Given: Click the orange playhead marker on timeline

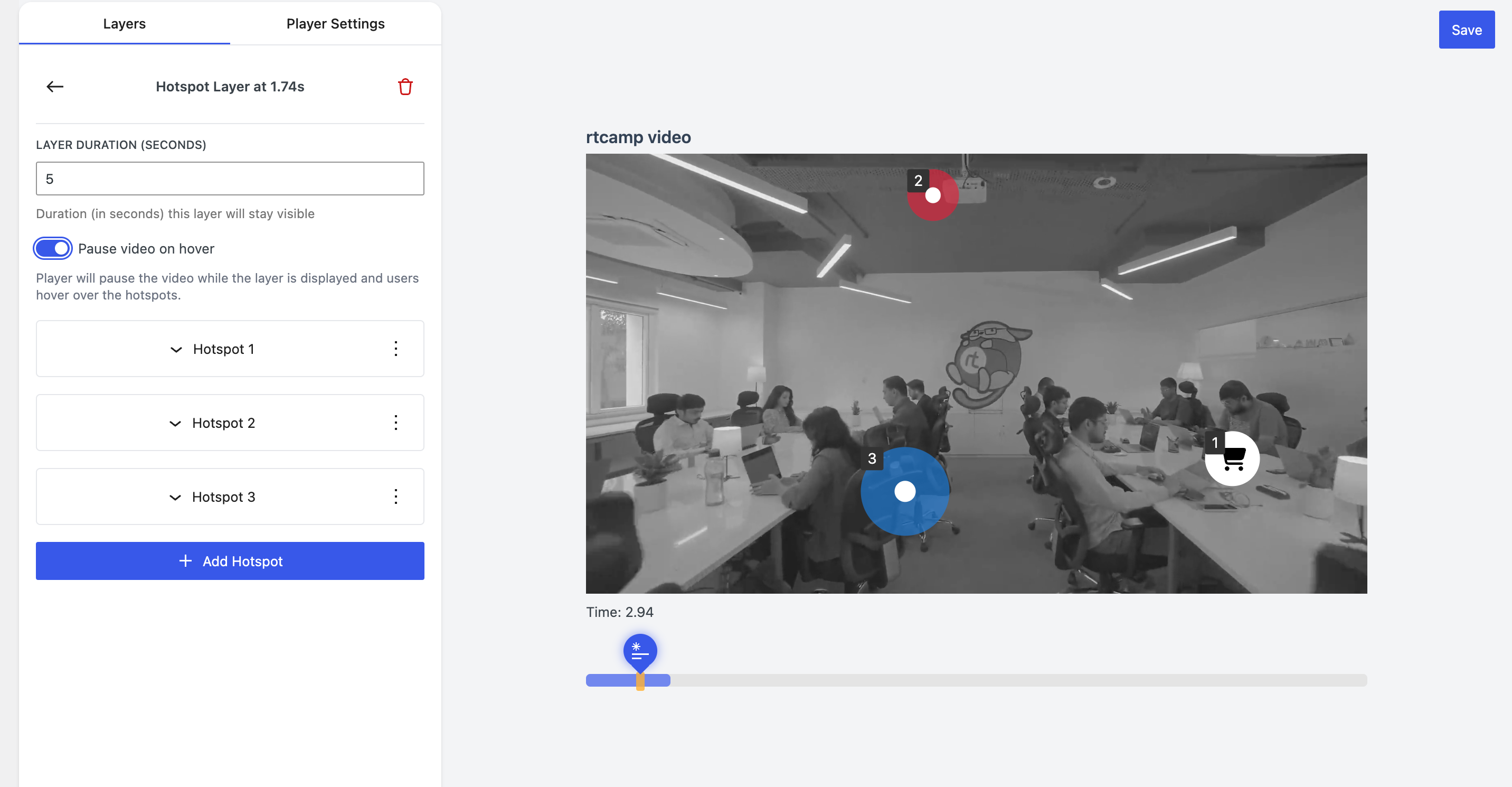Looking at the screenshot, I should click(640, 682).
